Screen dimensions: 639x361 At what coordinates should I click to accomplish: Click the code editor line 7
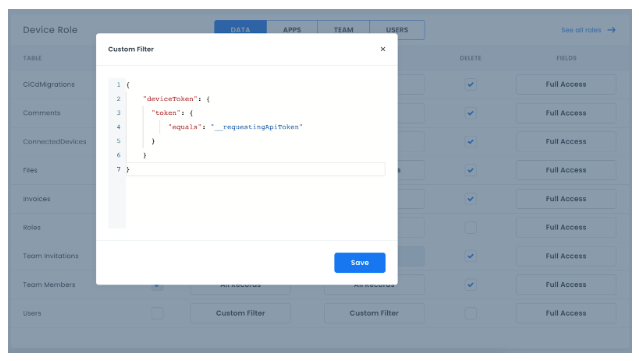coord(256,169)
